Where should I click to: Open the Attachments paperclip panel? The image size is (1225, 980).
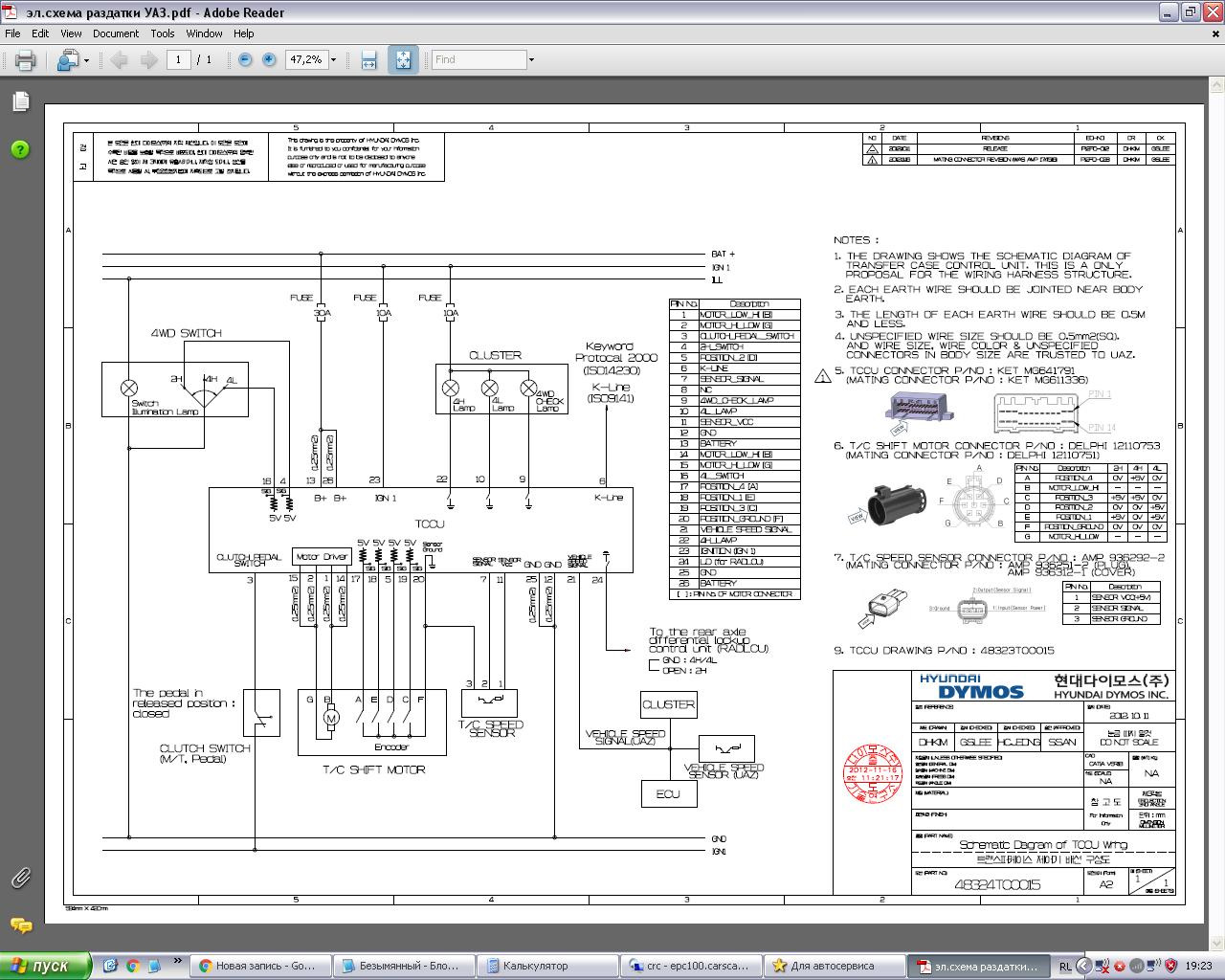click(21, 877)
